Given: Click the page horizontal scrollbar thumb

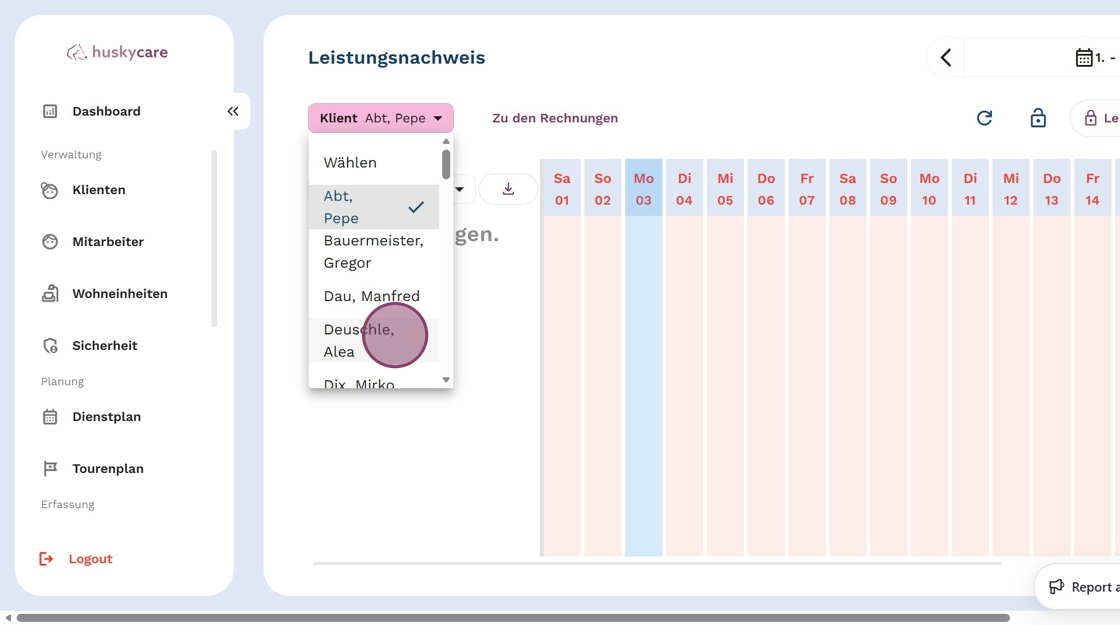Looking at the screenshot, I should click(x=513, y=618).
